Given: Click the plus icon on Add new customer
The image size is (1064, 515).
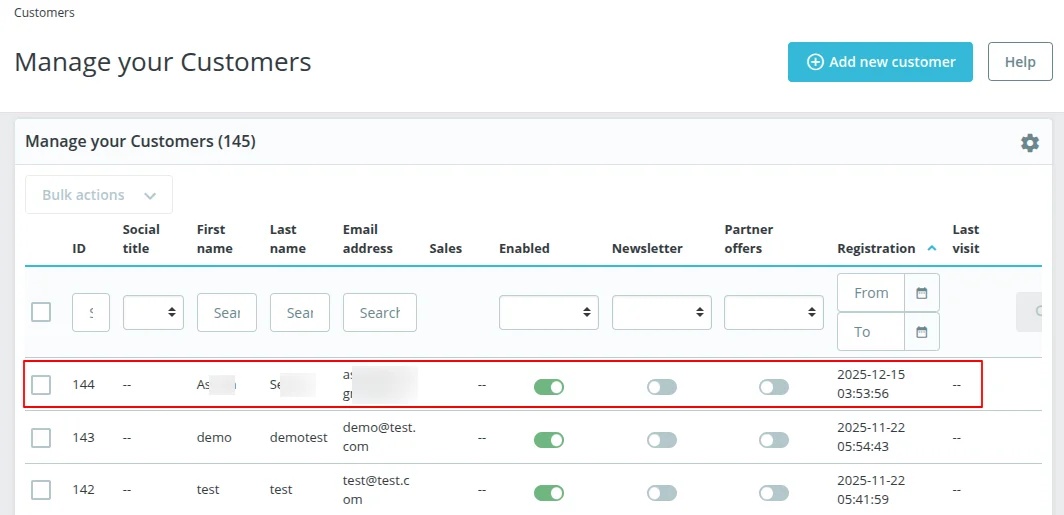Looking at the screenshot, I should [x=815, y=62].
